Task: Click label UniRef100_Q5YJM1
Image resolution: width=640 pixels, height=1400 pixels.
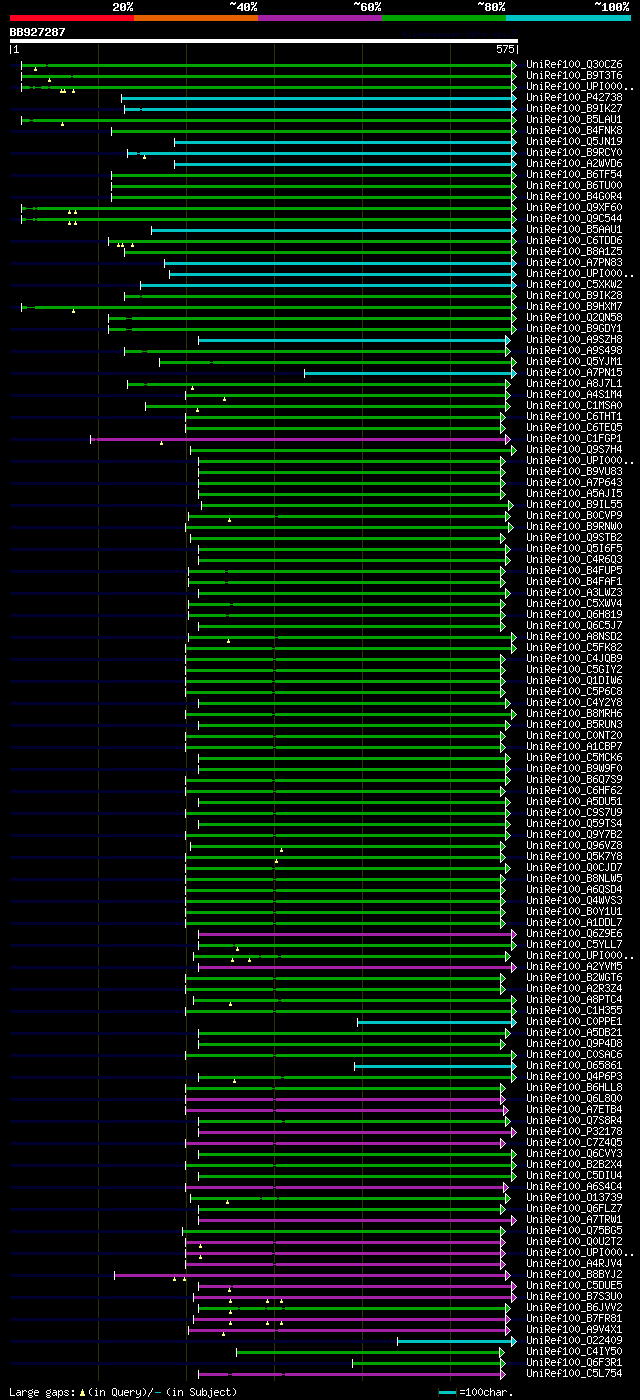Action: (574, 362)
